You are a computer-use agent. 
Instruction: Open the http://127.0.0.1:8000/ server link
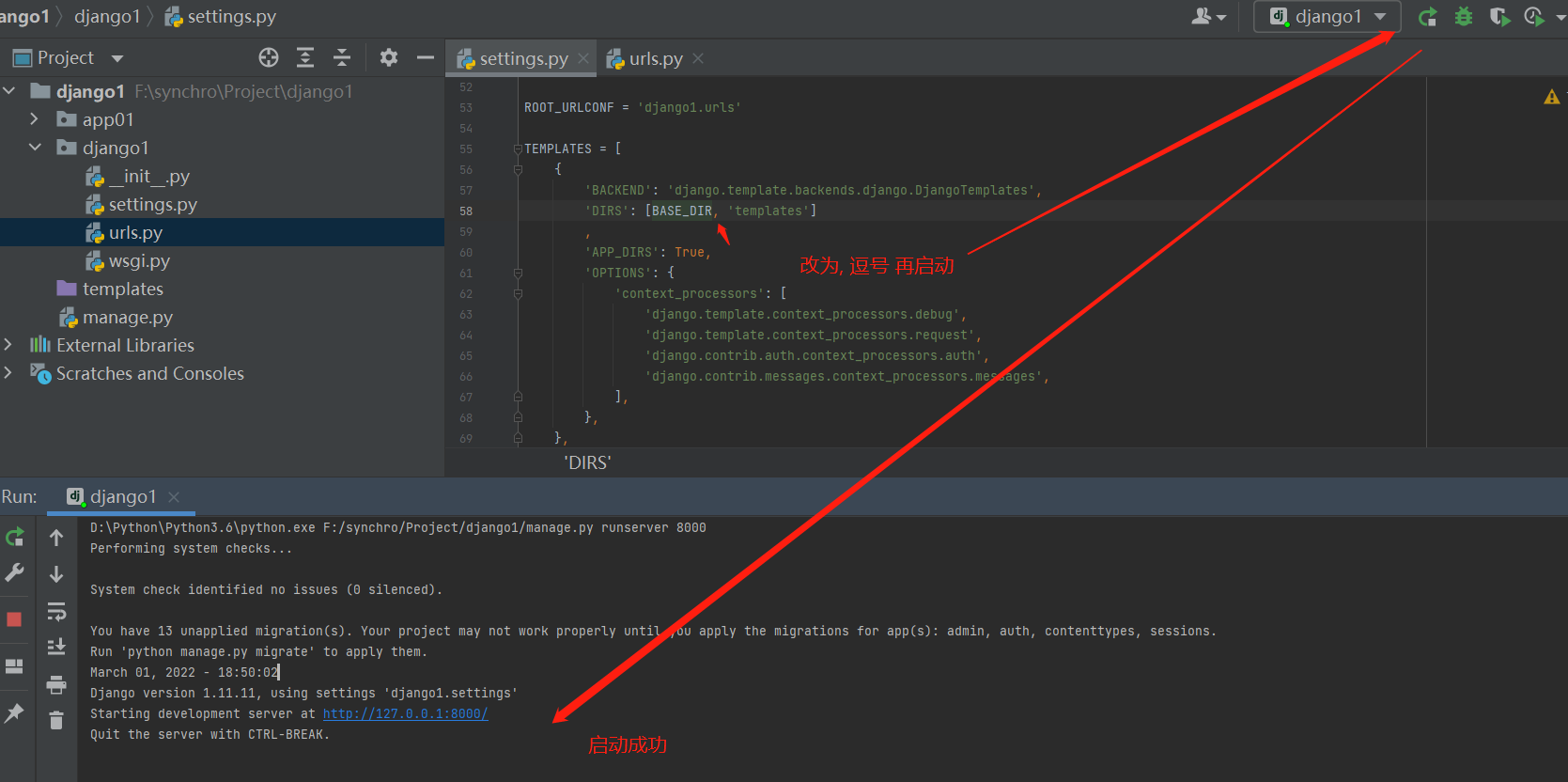pos(405,713)
